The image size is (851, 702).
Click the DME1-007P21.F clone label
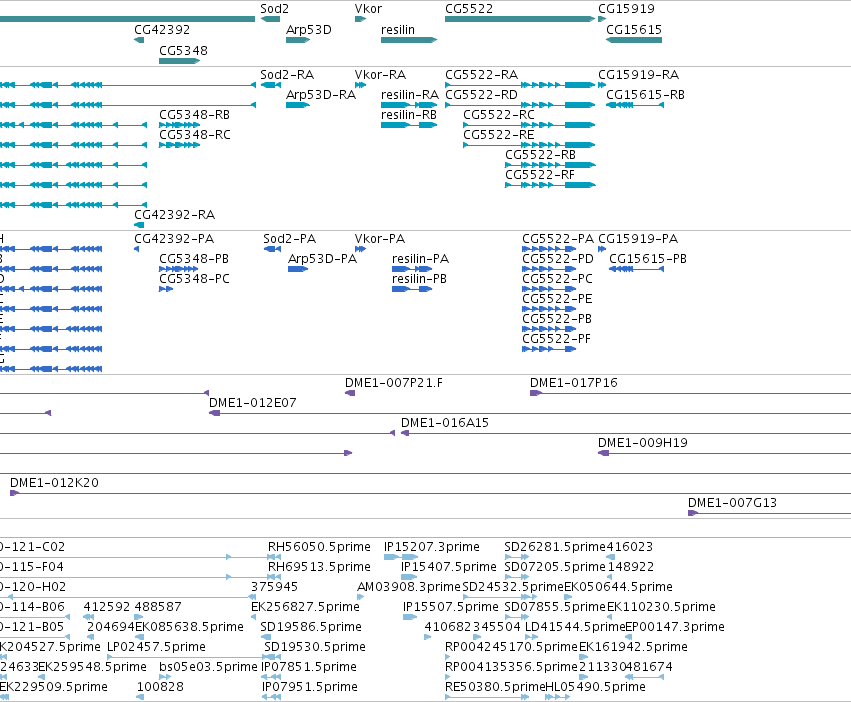click(393, 382)
